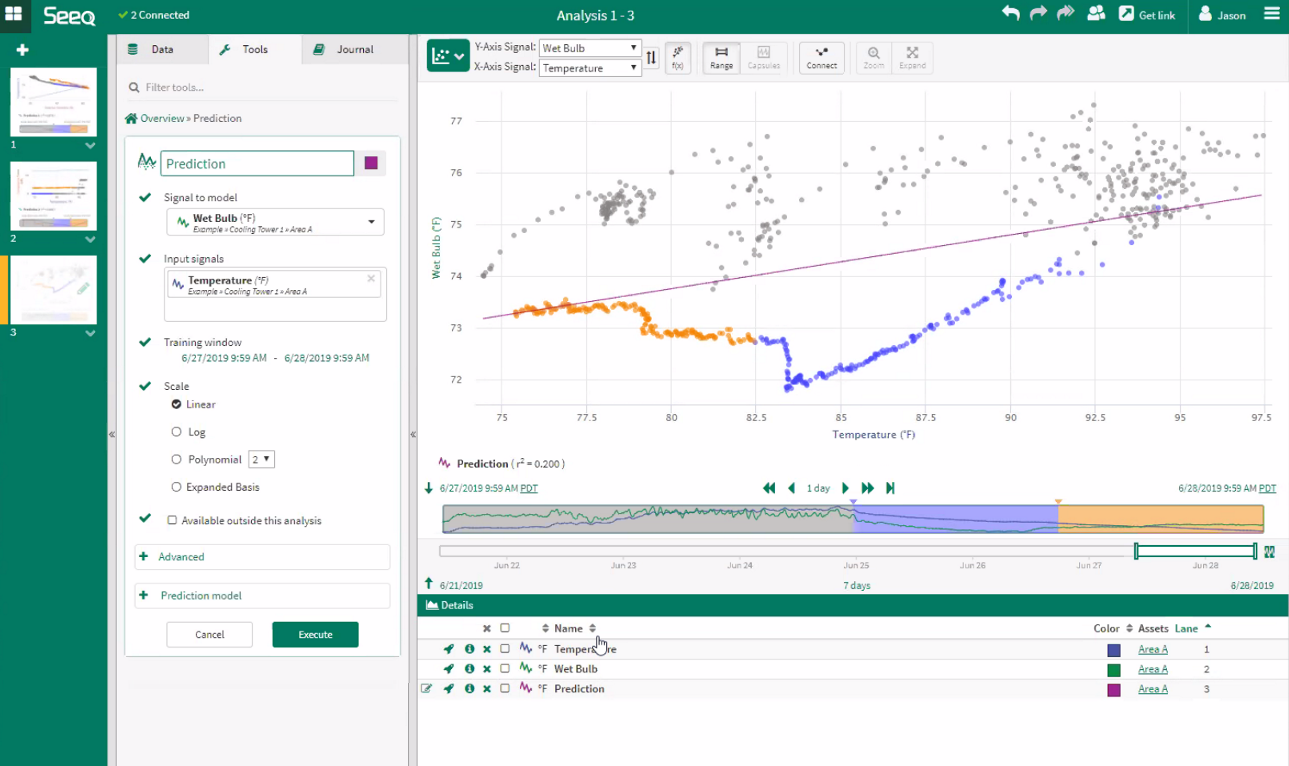Switch to the Data tab
This screenshot has height=766, width=1289.
(161, 49)
